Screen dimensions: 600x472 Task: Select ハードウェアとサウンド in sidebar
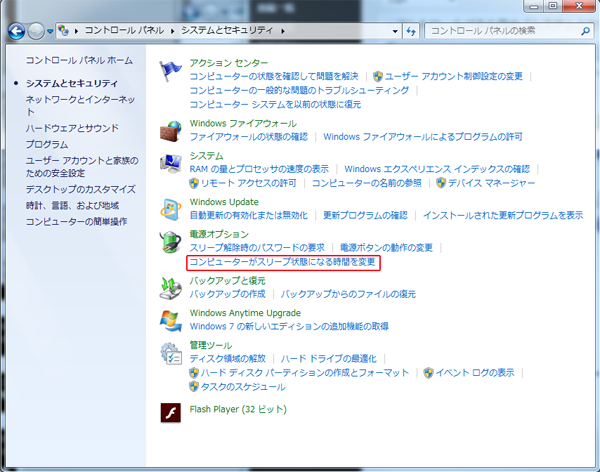[72, 128]
